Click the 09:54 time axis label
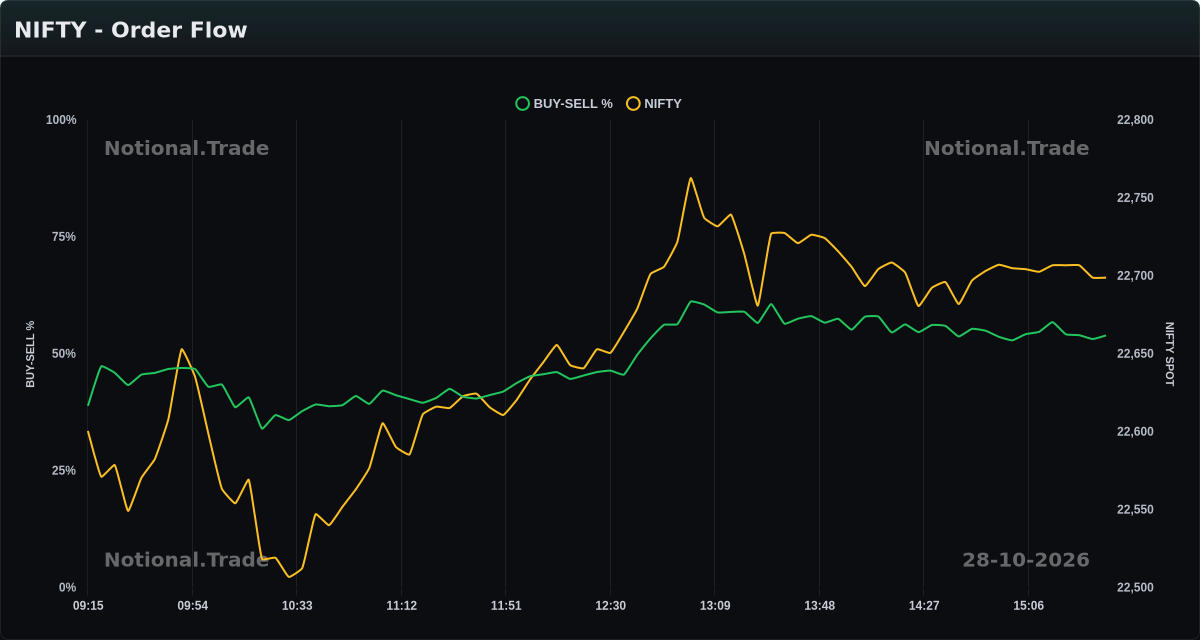 click(x=193, y=606)
